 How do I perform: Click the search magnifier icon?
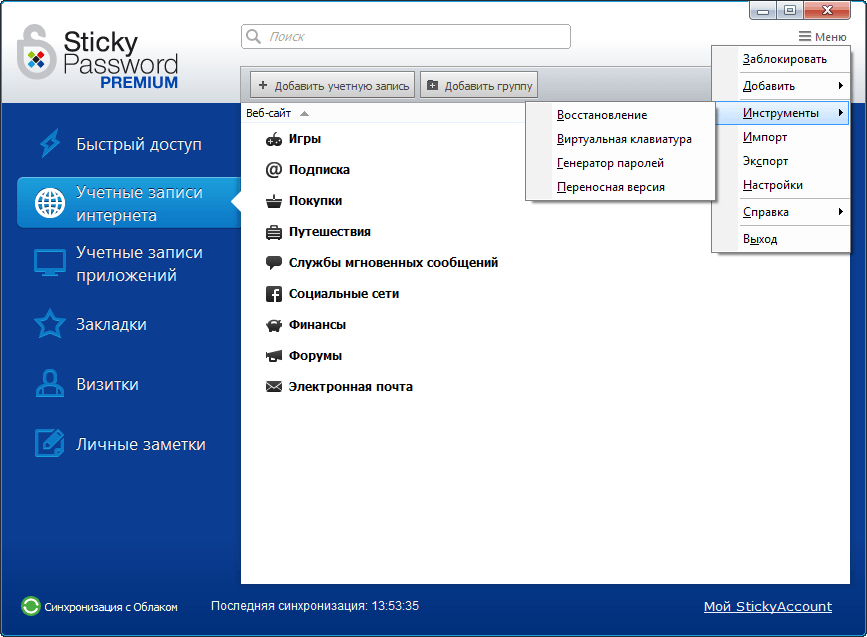252,36
